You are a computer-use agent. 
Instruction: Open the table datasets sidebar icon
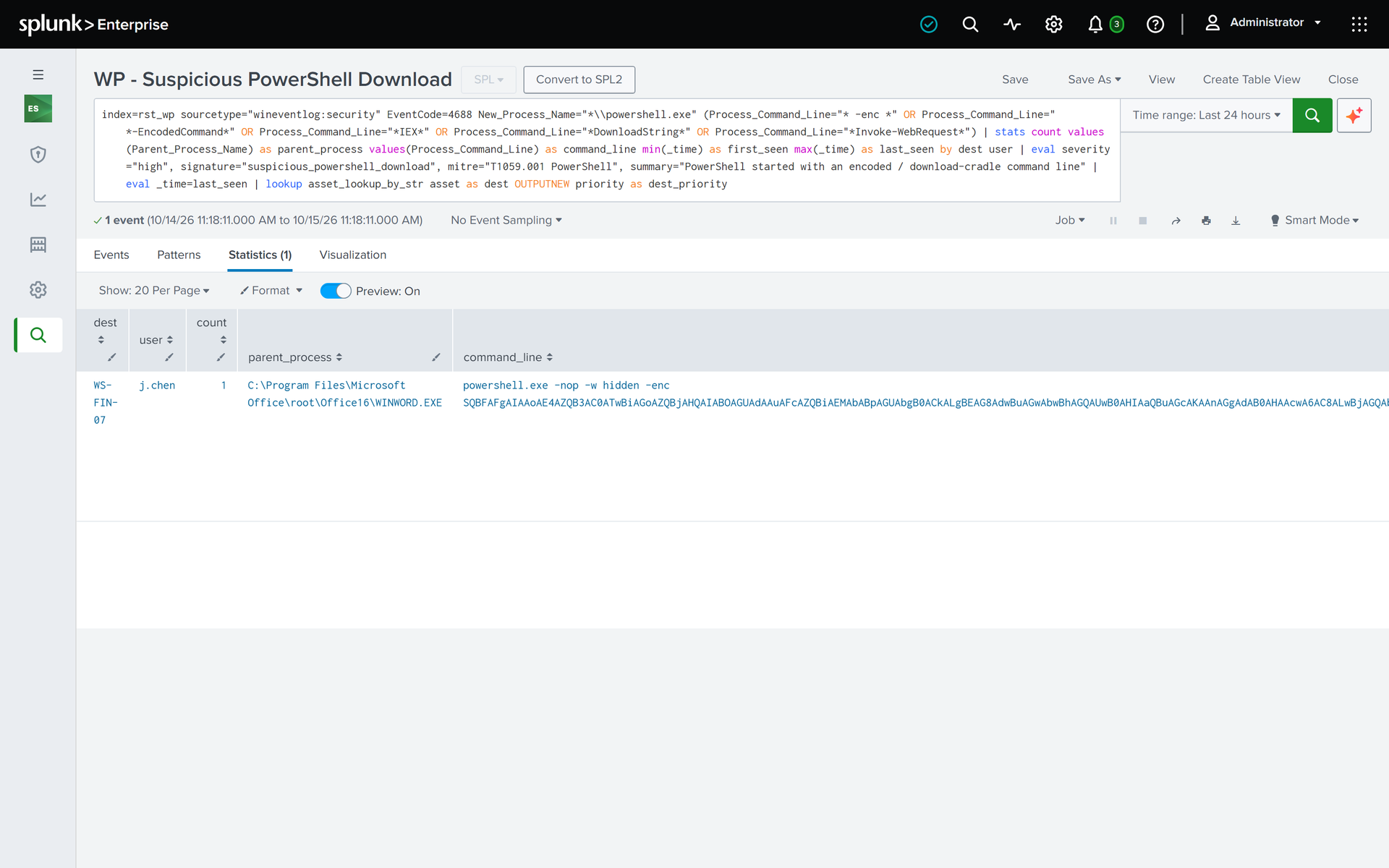38,244
